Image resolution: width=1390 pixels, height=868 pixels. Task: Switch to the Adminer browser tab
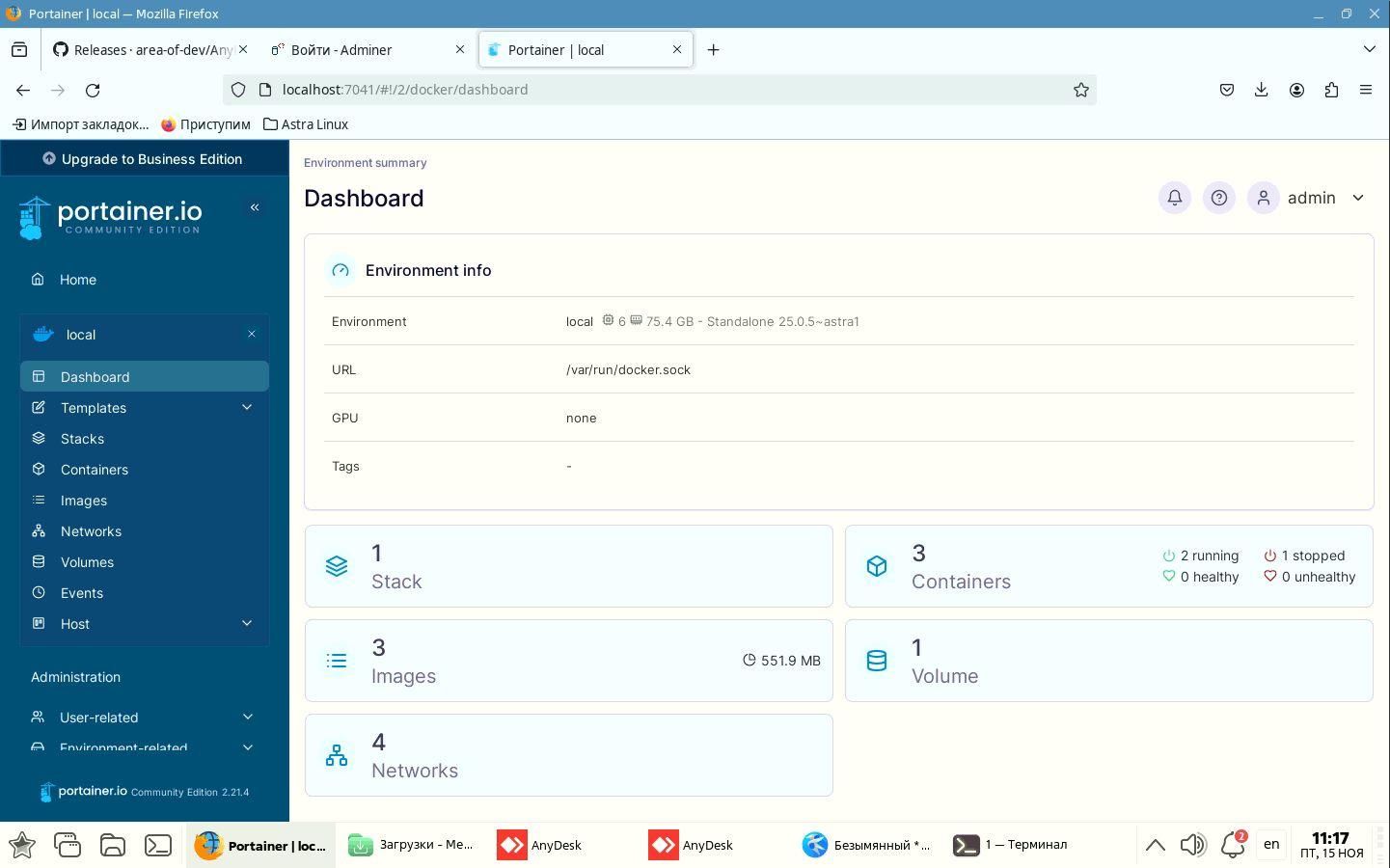click(x=367, y=50)
